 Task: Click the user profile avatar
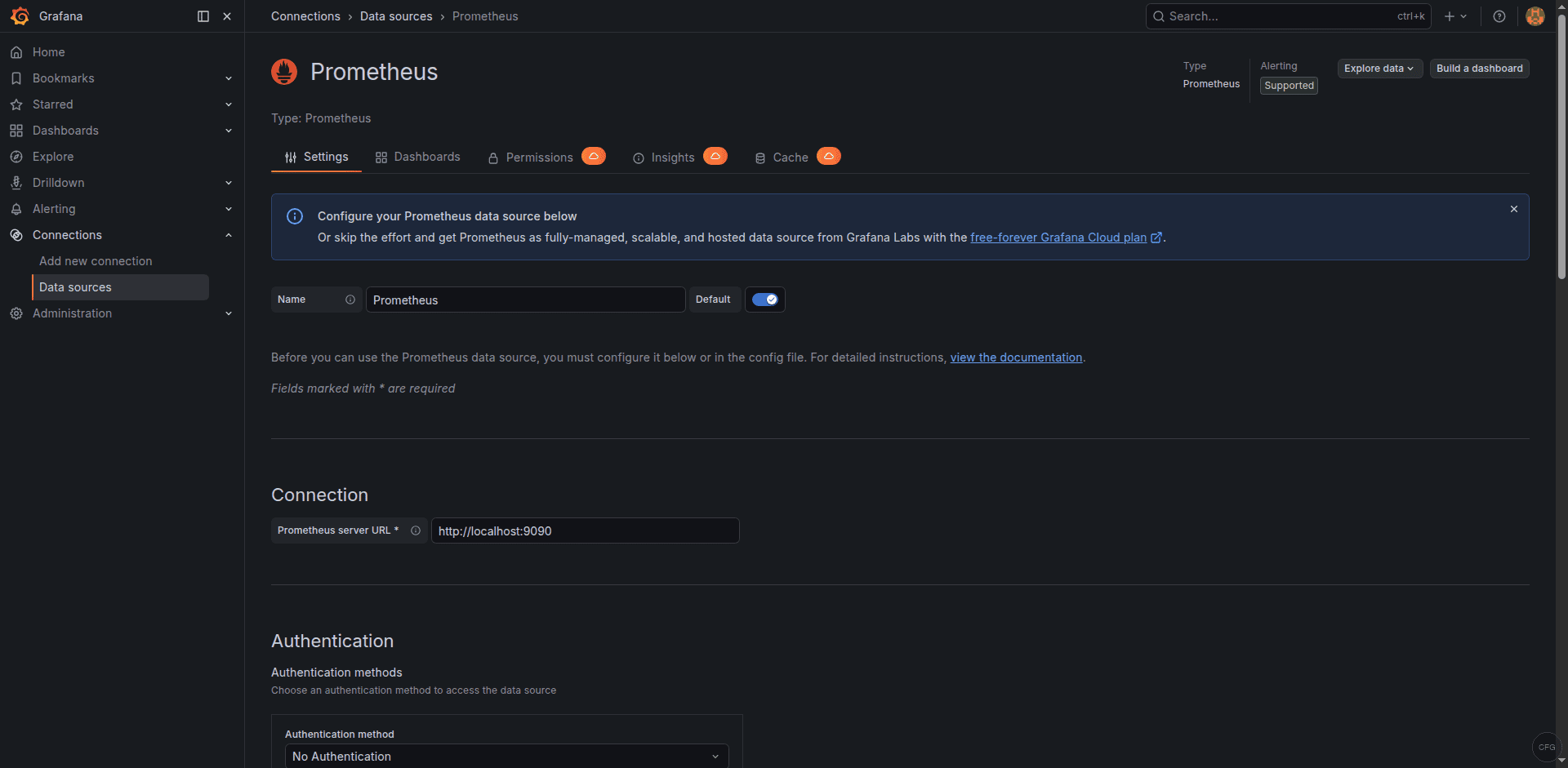coord(1535,16)
